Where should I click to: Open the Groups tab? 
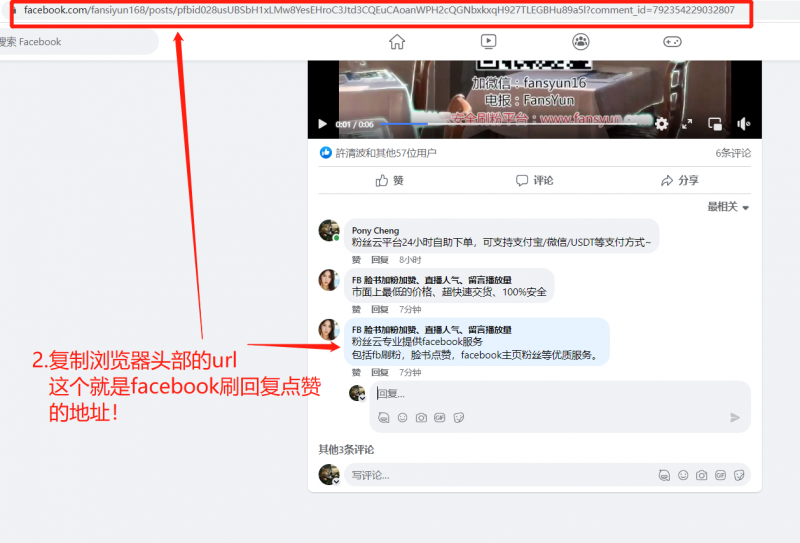581,42
